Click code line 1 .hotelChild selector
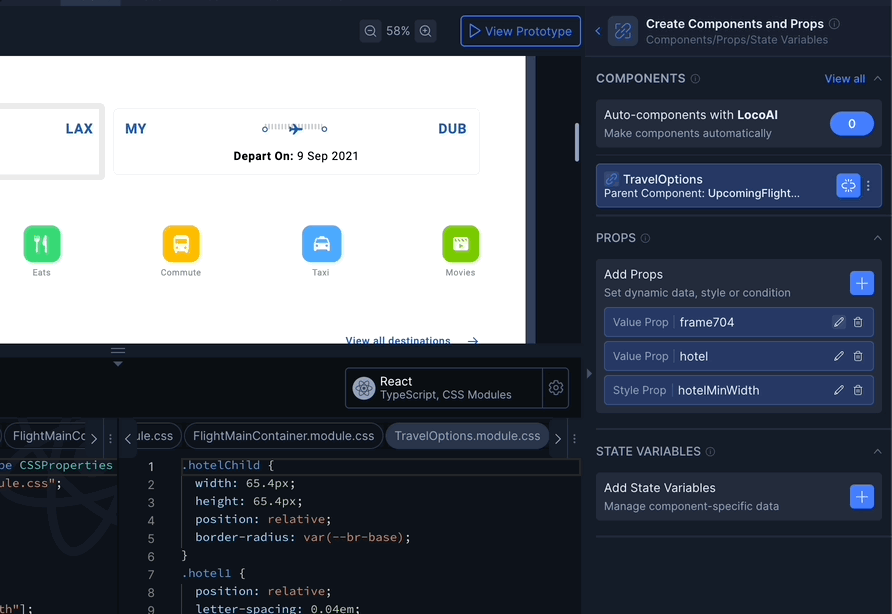 point(228,465)
